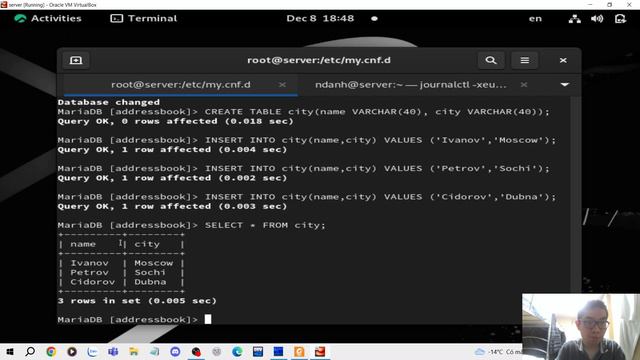Open the clock showing Dec 8 18:48

[320, 18]
